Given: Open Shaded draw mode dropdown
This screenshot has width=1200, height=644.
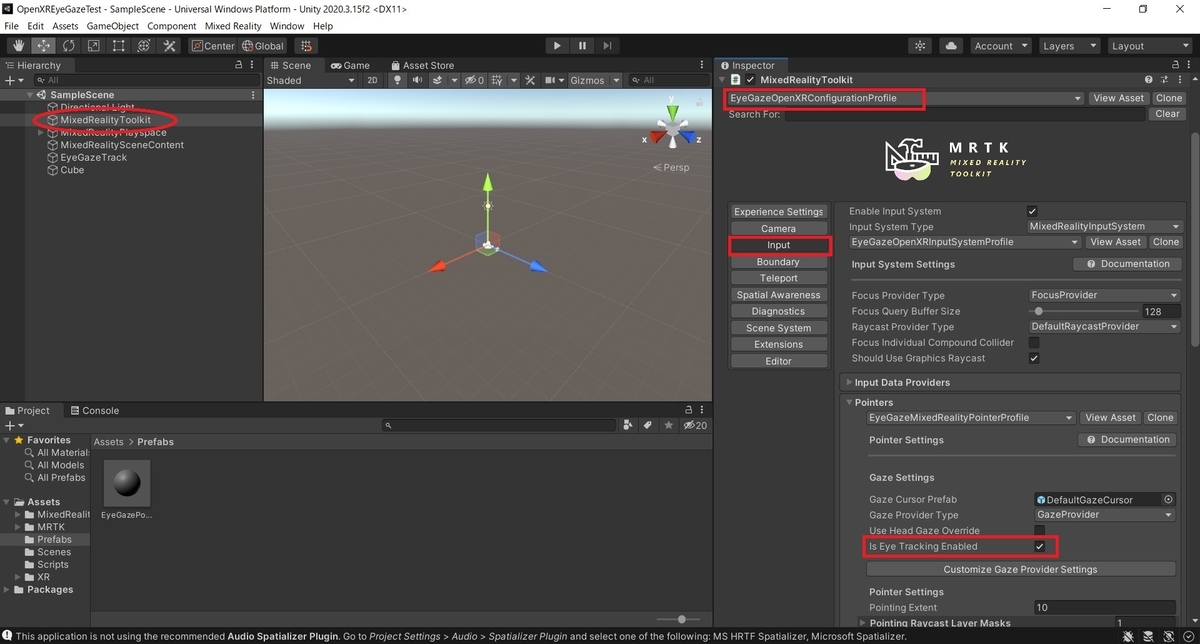Looking at the screenshot, I should pyautogui.click(x=311, y=80).
